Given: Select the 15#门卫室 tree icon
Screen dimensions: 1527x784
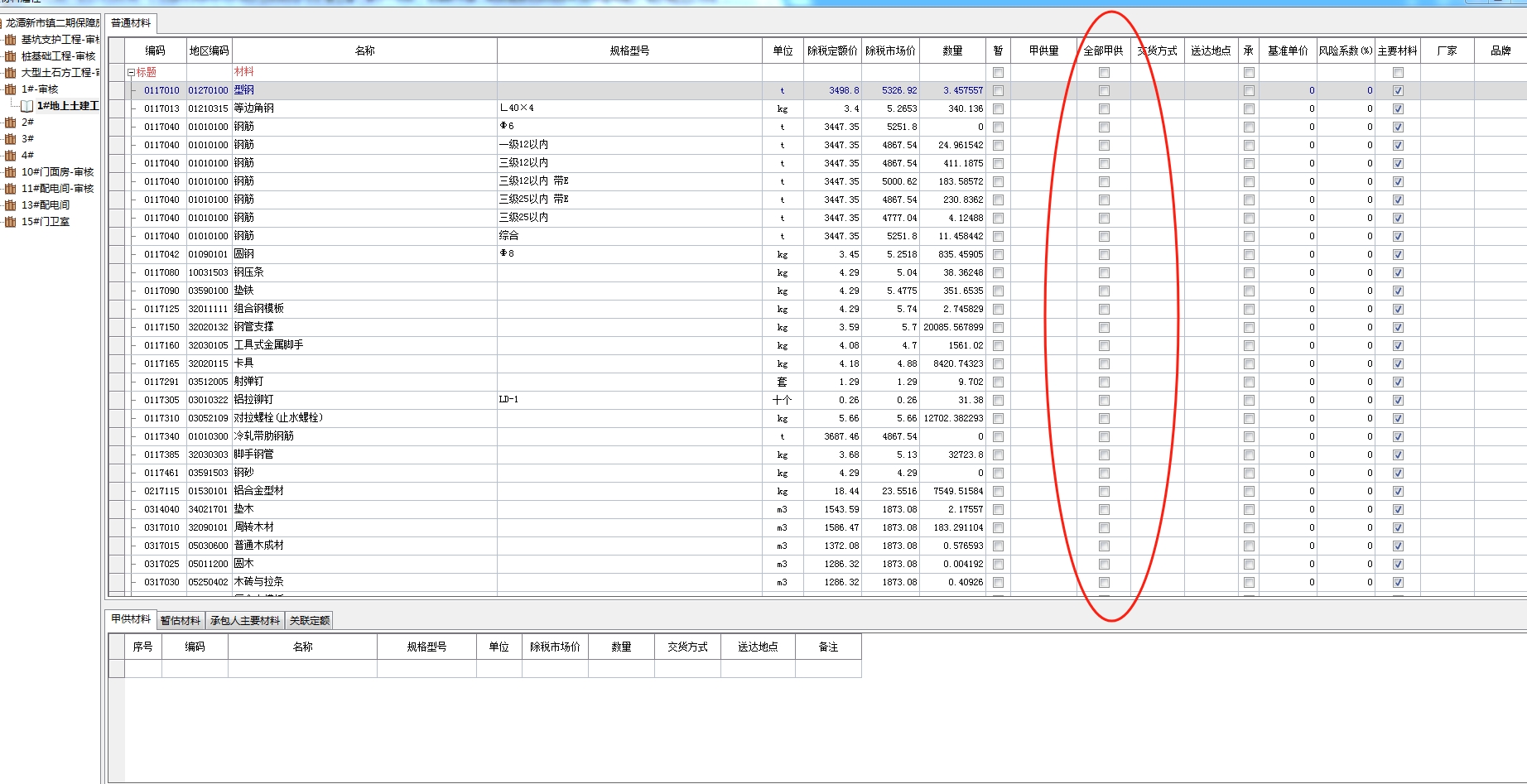Looking at the screenshot, I should [10, 222].
